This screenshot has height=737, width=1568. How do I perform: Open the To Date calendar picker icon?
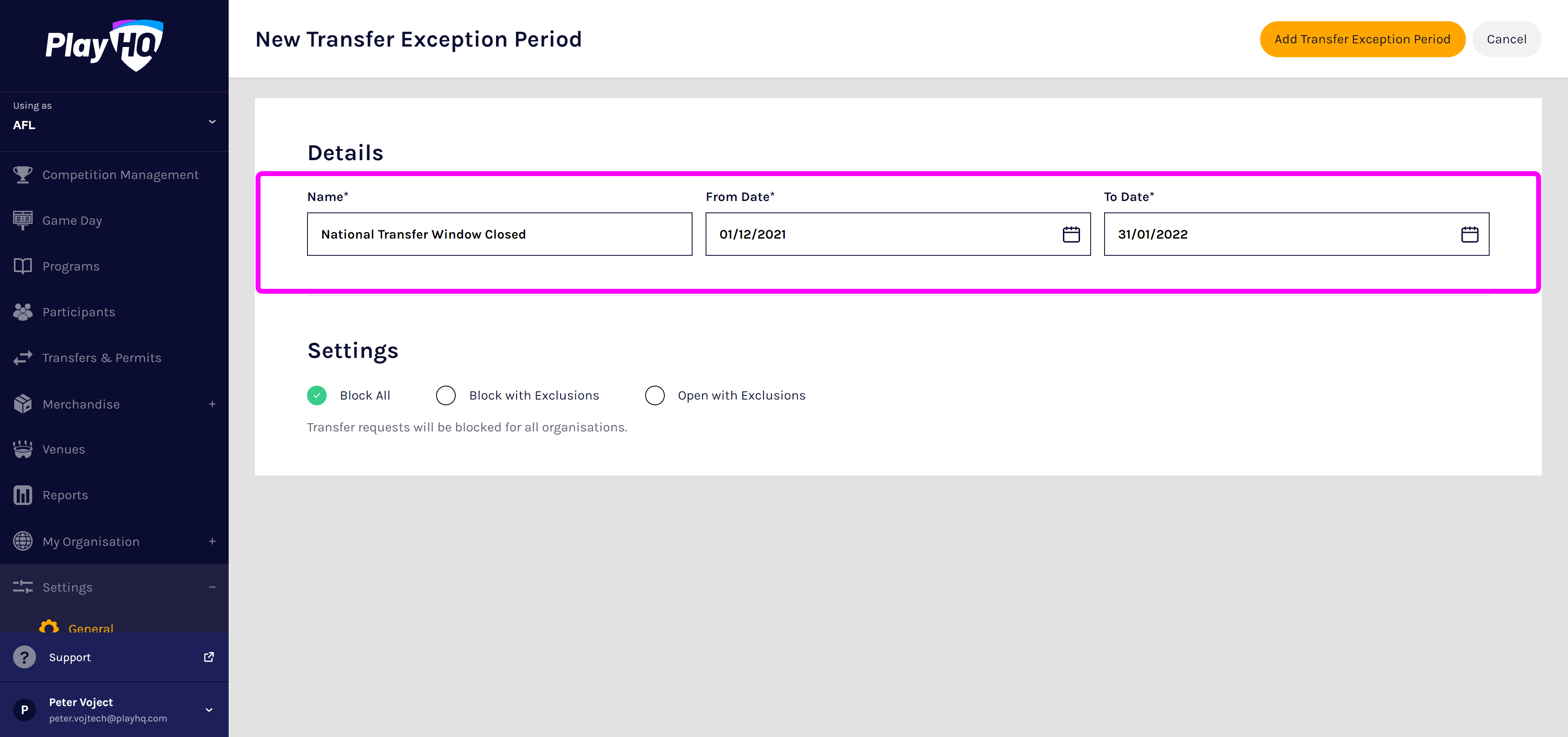pyautogui.click(x=1470, y=234)
